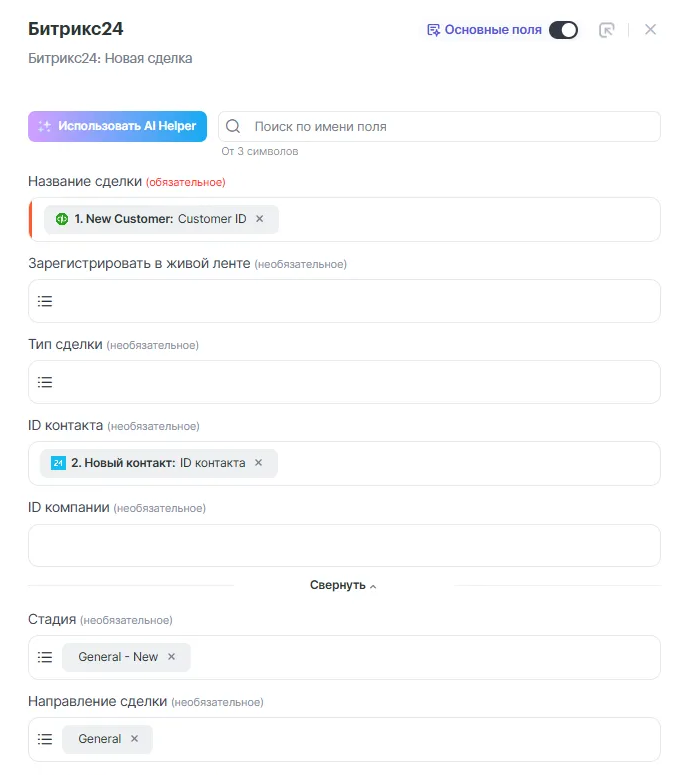Image resolution: width=695 pixels, height=775 pixels.
Task: Select the 1. New Customer tag
Action: 150,219
